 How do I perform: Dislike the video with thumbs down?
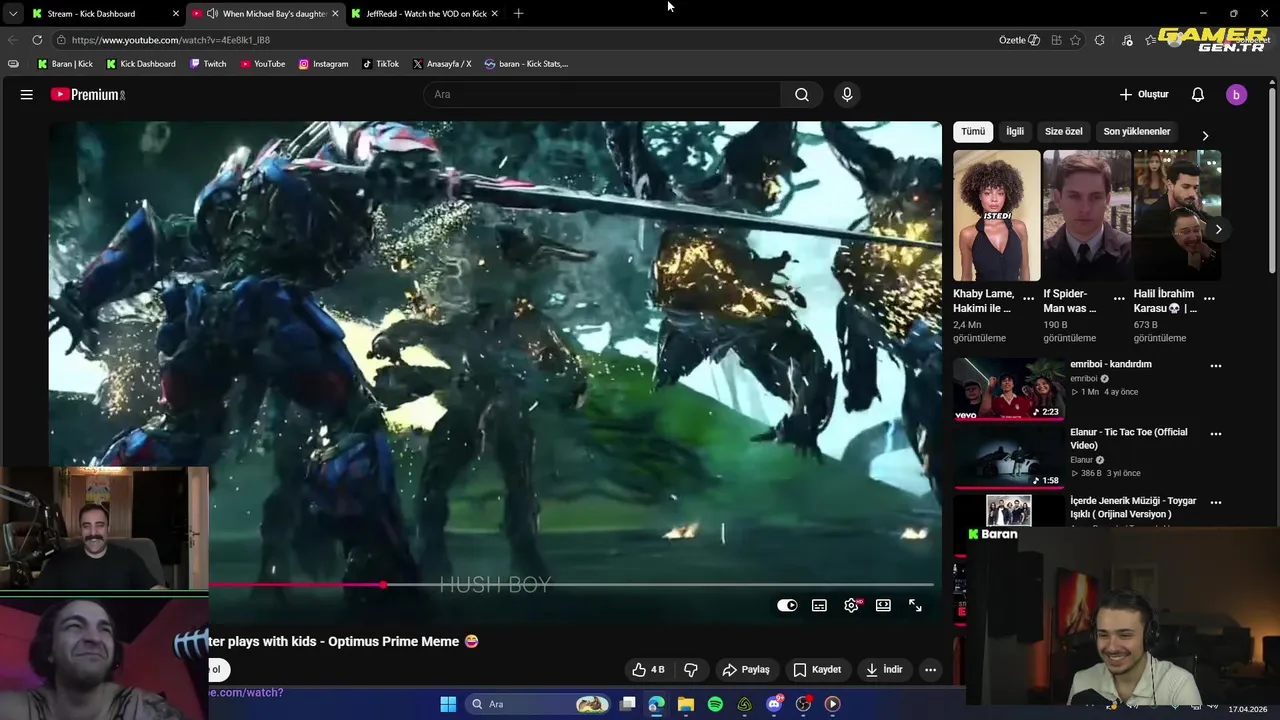click(691, 669)
